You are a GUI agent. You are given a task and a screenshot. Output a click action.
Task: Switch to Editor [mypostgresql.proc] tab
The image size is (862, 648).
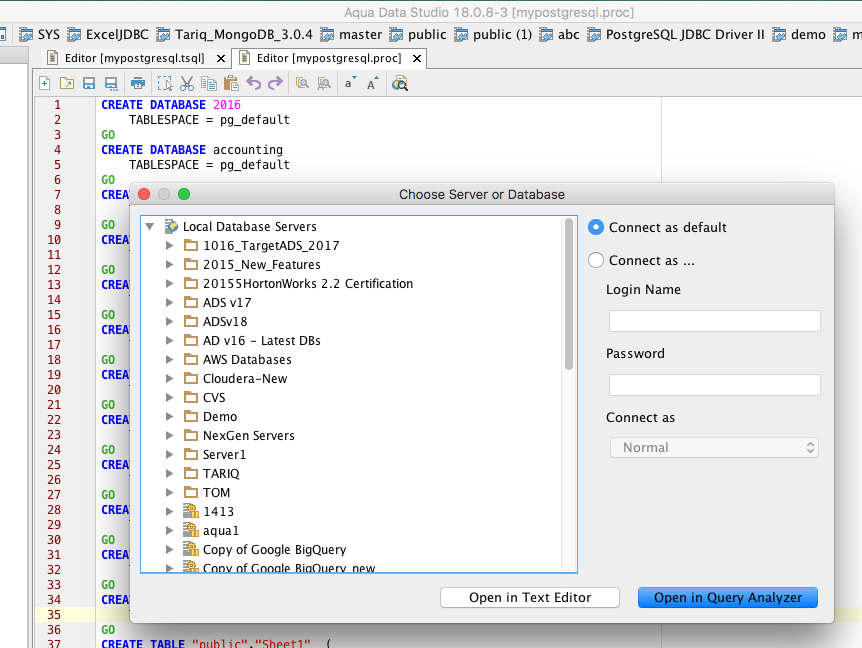329,58
